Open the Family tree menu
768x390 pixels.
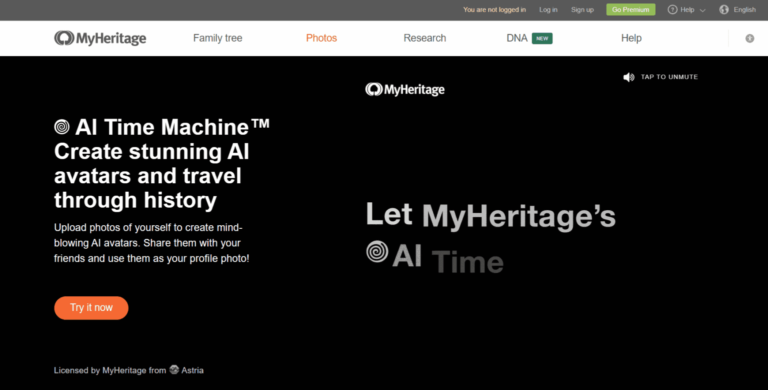[x=217, y=38]
